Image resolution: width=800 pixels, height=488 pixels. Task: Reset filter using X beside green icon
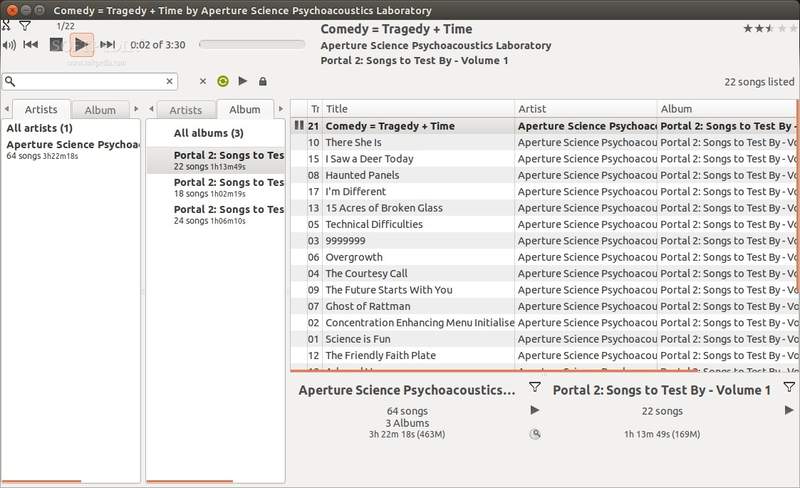pos(203,81)
